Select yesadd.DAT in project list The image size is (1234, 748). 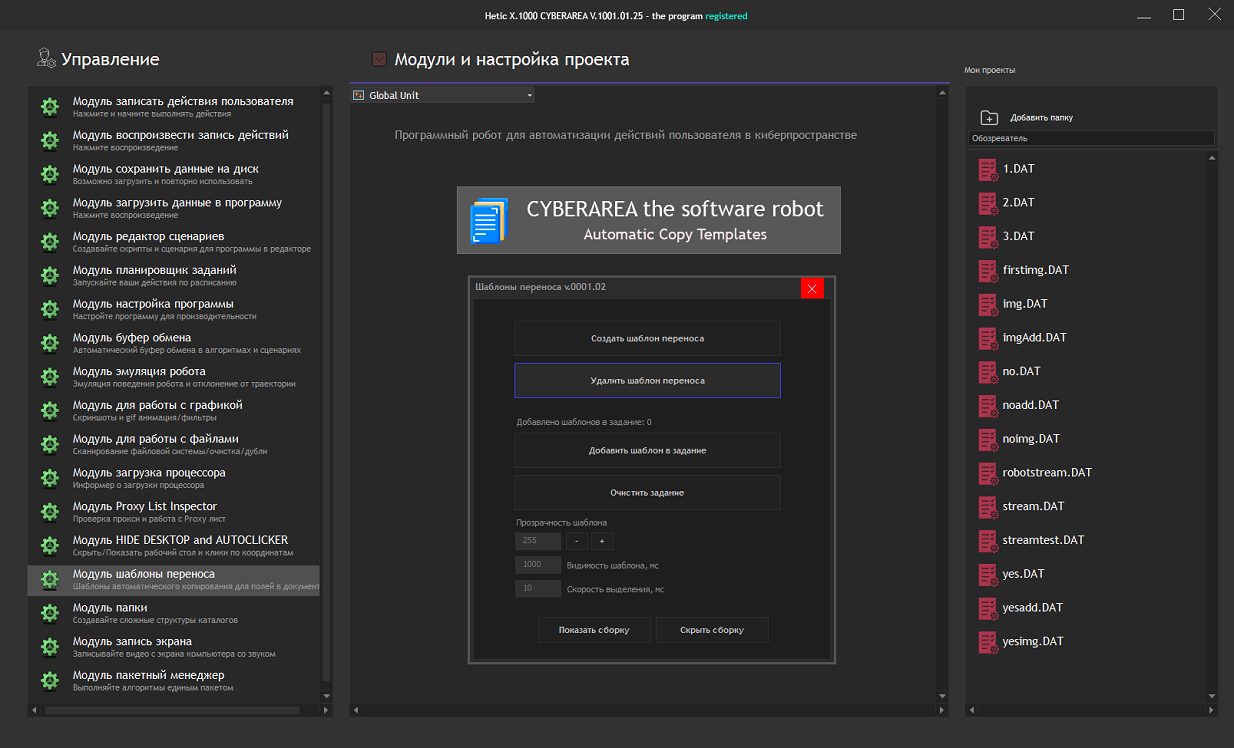pos(1032,608)
